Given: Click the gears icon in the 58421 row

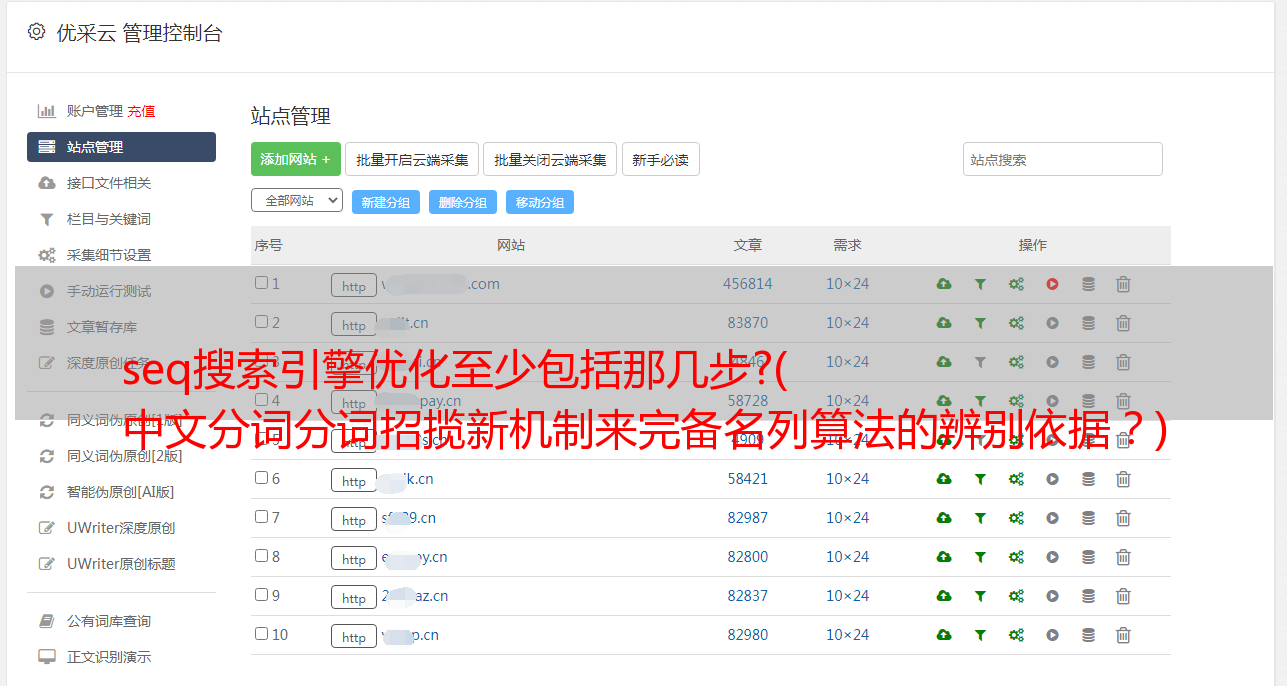Looking at the screenshot, I should [x=1016, y=479].
